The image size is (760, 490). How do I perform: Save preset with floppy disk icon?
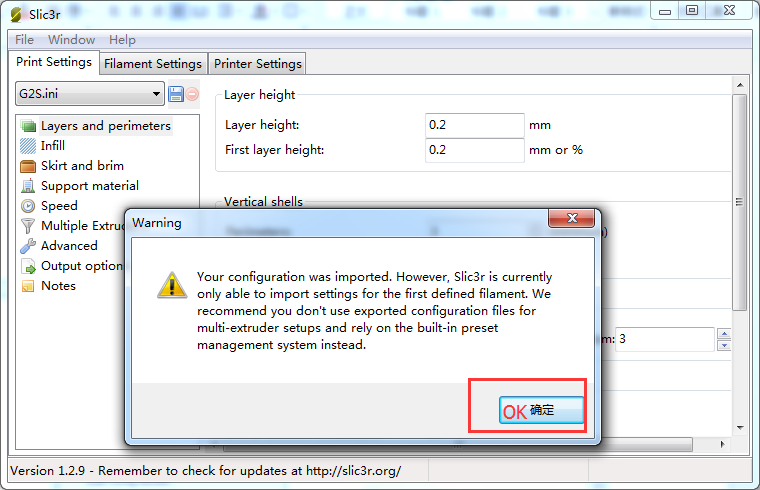[x=175, y=94]
